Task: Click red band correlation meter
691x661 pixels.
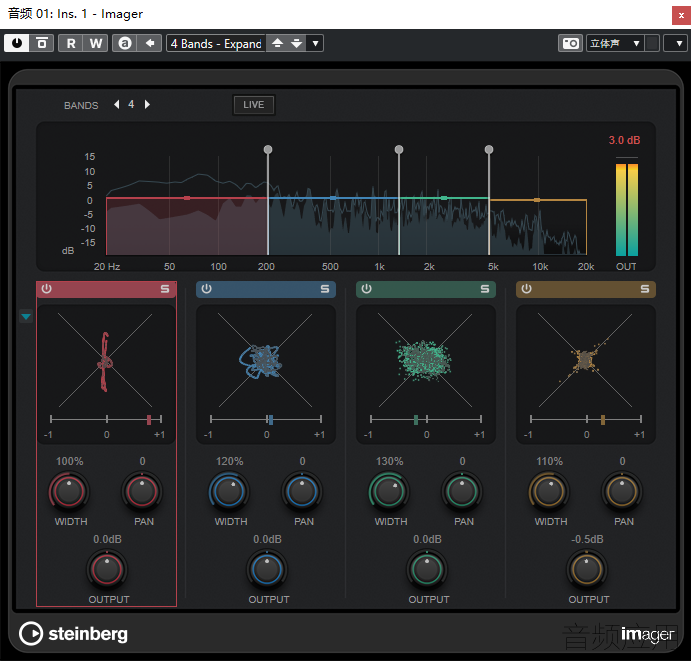Action: pos(106,419)
